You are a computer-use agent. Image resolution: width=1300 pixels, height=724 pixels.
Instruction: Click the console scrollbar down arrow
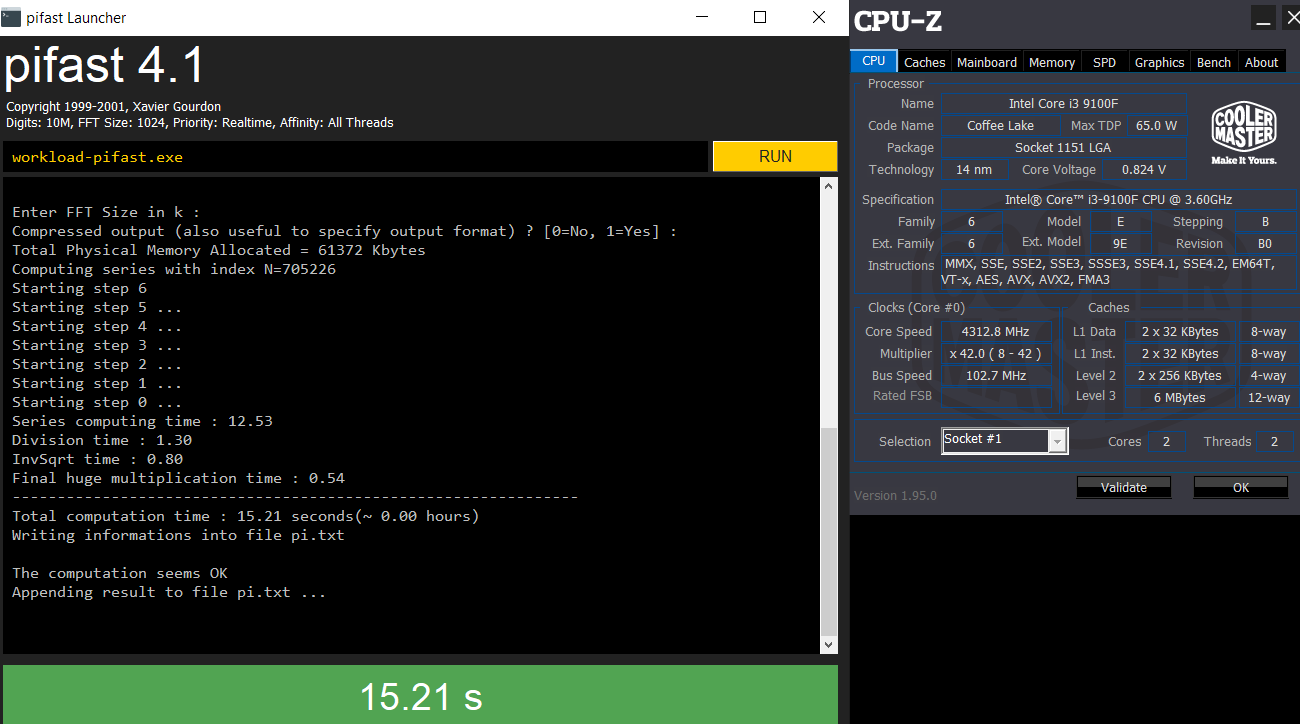pyautogui.click(x=828, y=646)
